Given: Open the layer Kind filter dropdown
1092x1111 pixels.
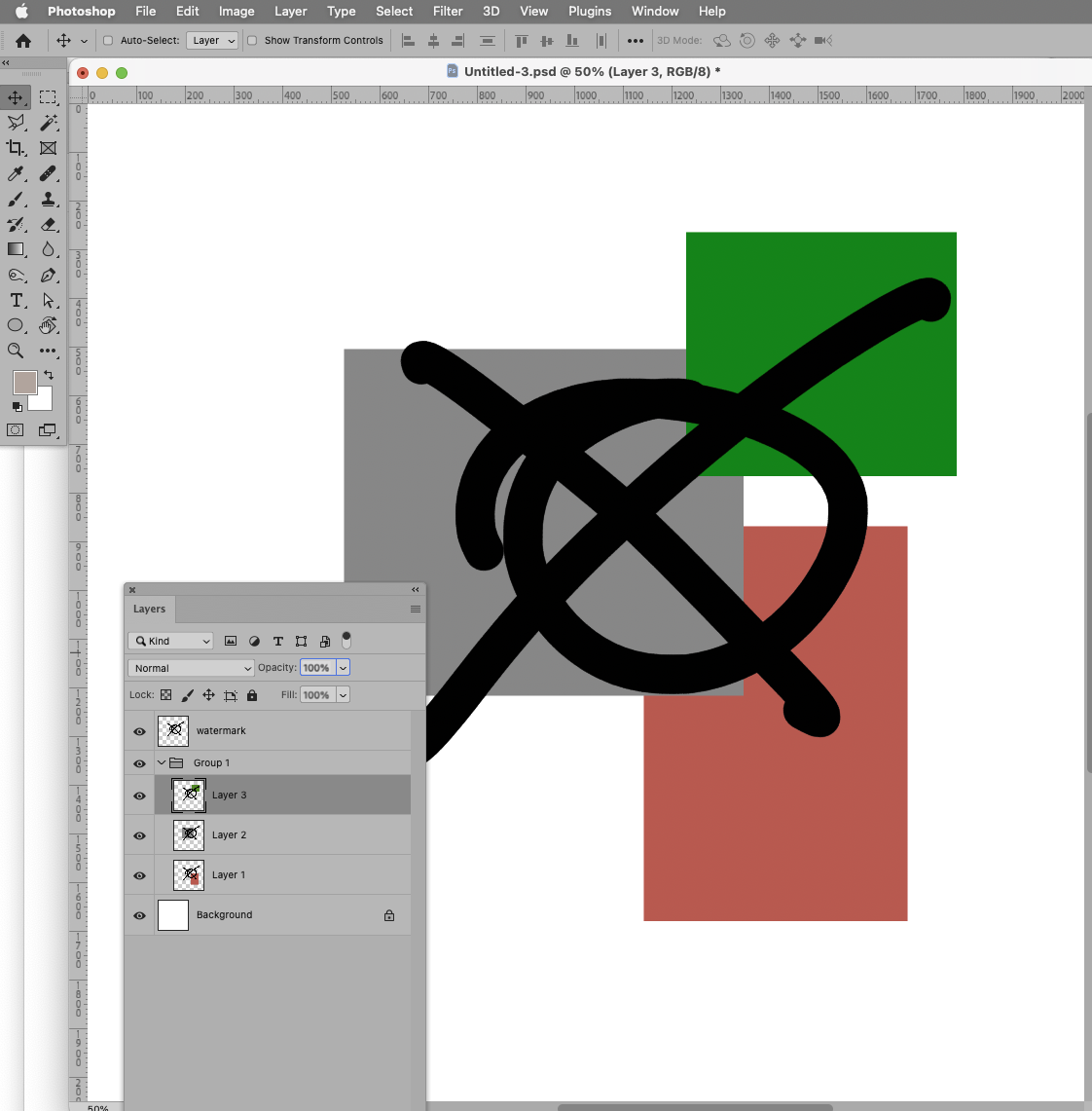Looking at the screenshot, I should pyautogui.click(x=170, y=641).
